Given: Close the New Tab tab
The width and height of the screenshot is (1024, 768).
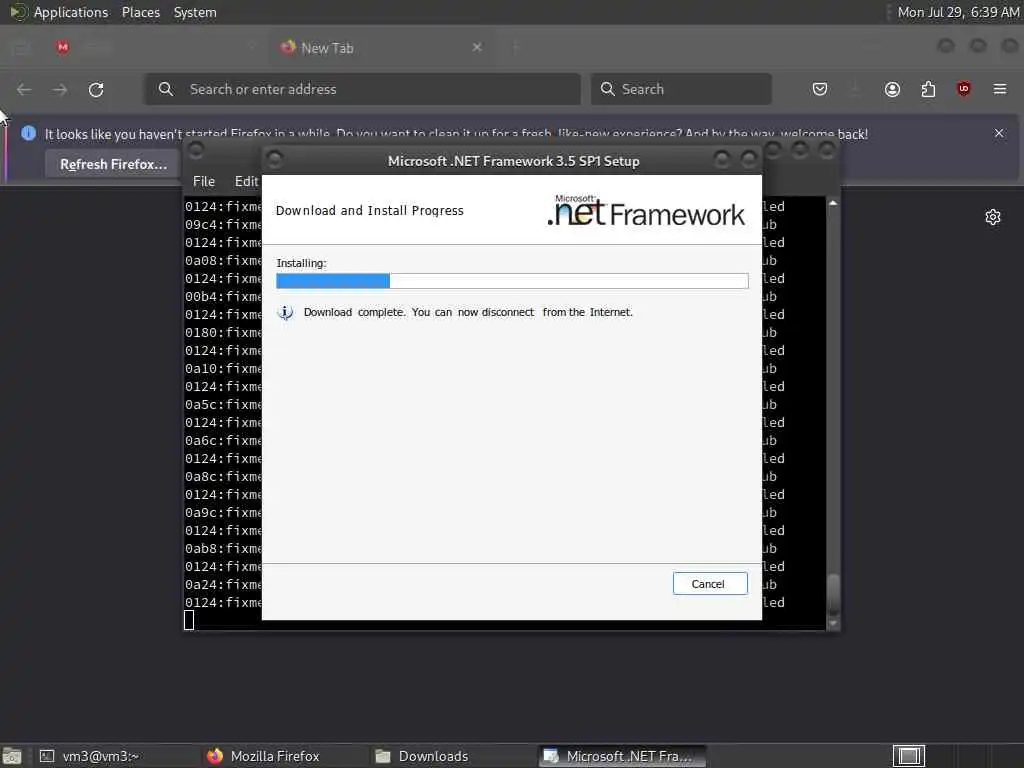Looking at the screenshot, I should [477, 47].
